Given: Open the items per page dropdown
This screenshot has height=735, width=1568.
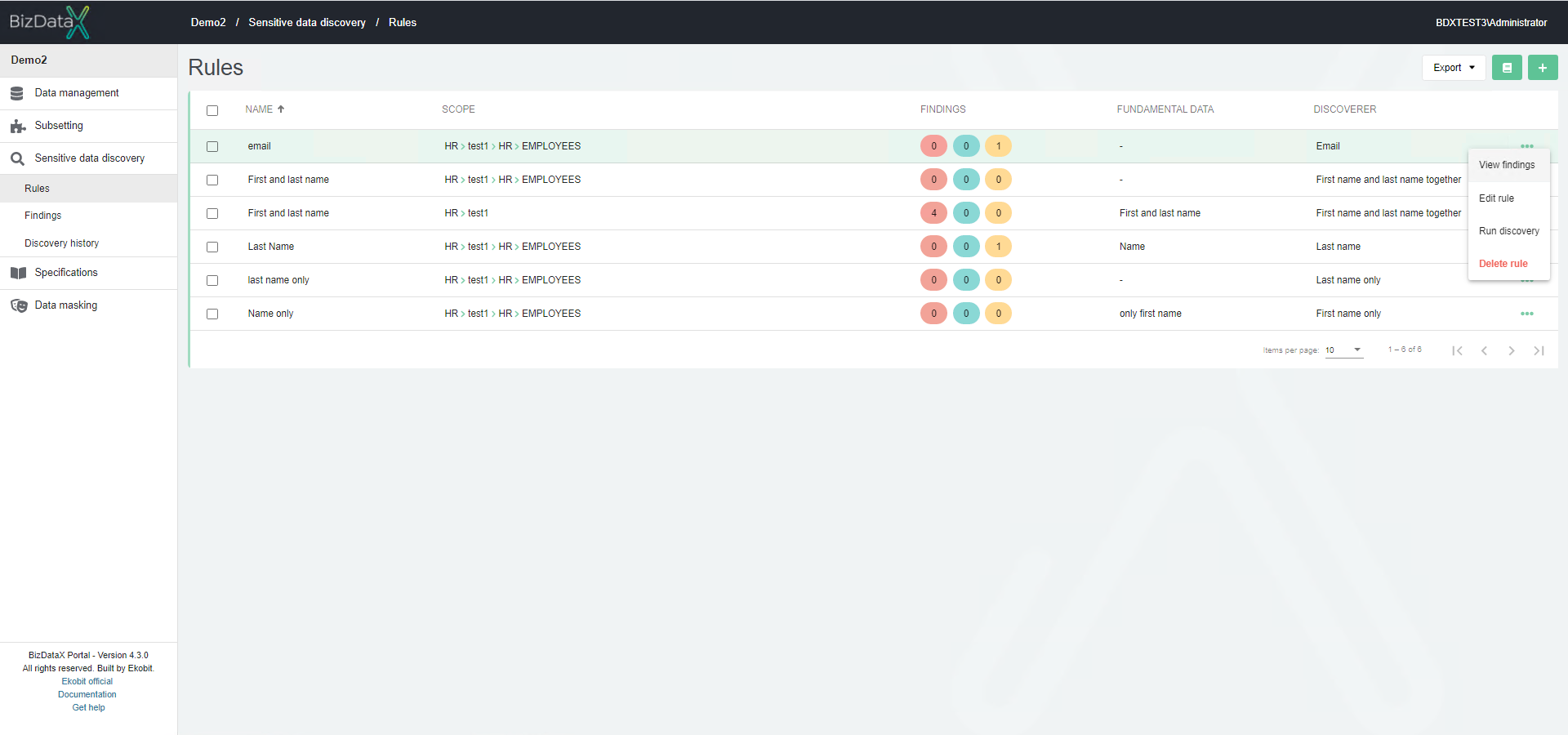Looking at the screenshot, I should tap(1343, 350).
